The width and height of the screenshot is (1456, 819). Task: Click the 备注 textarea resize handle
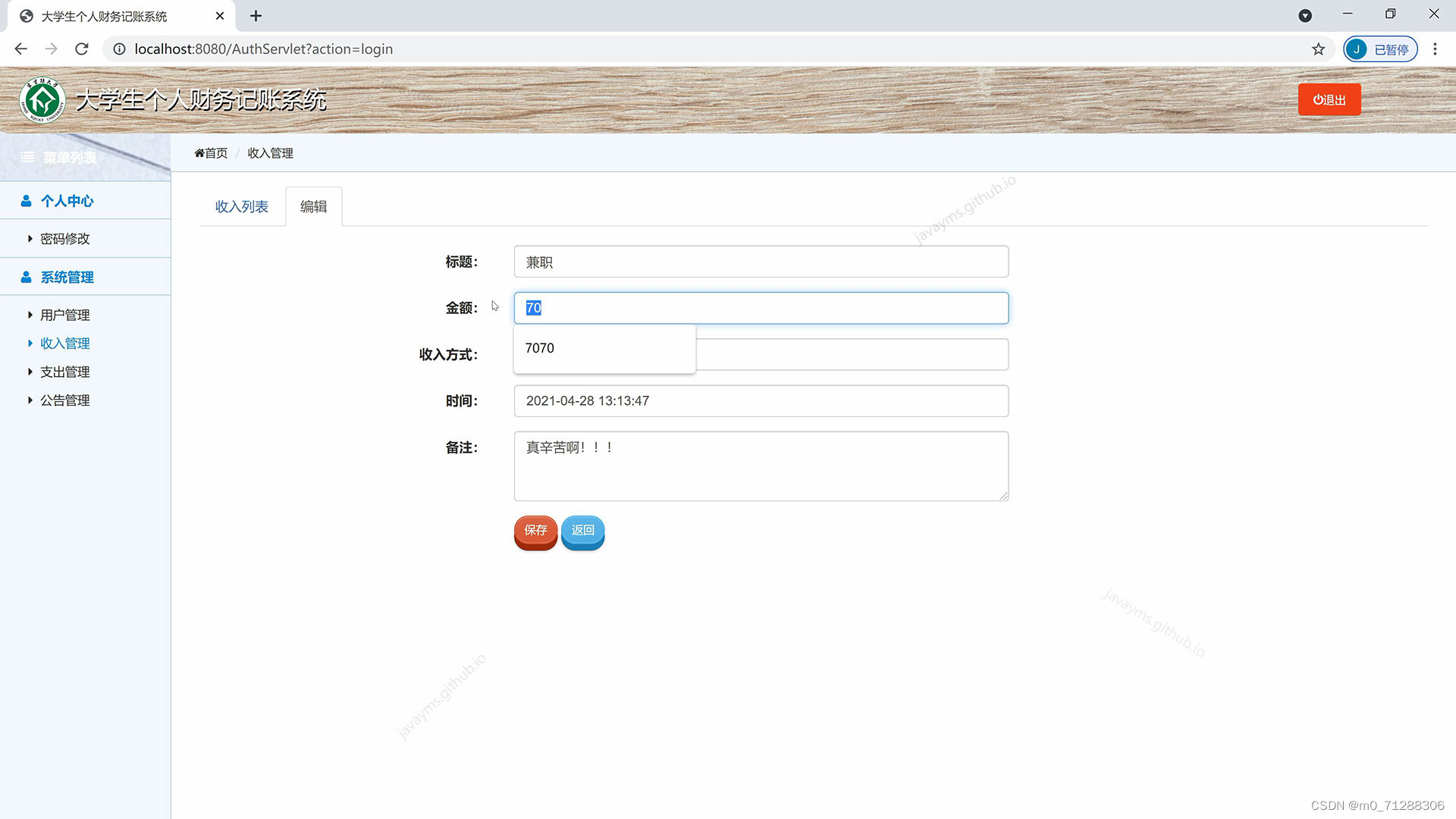point(1003,495)
